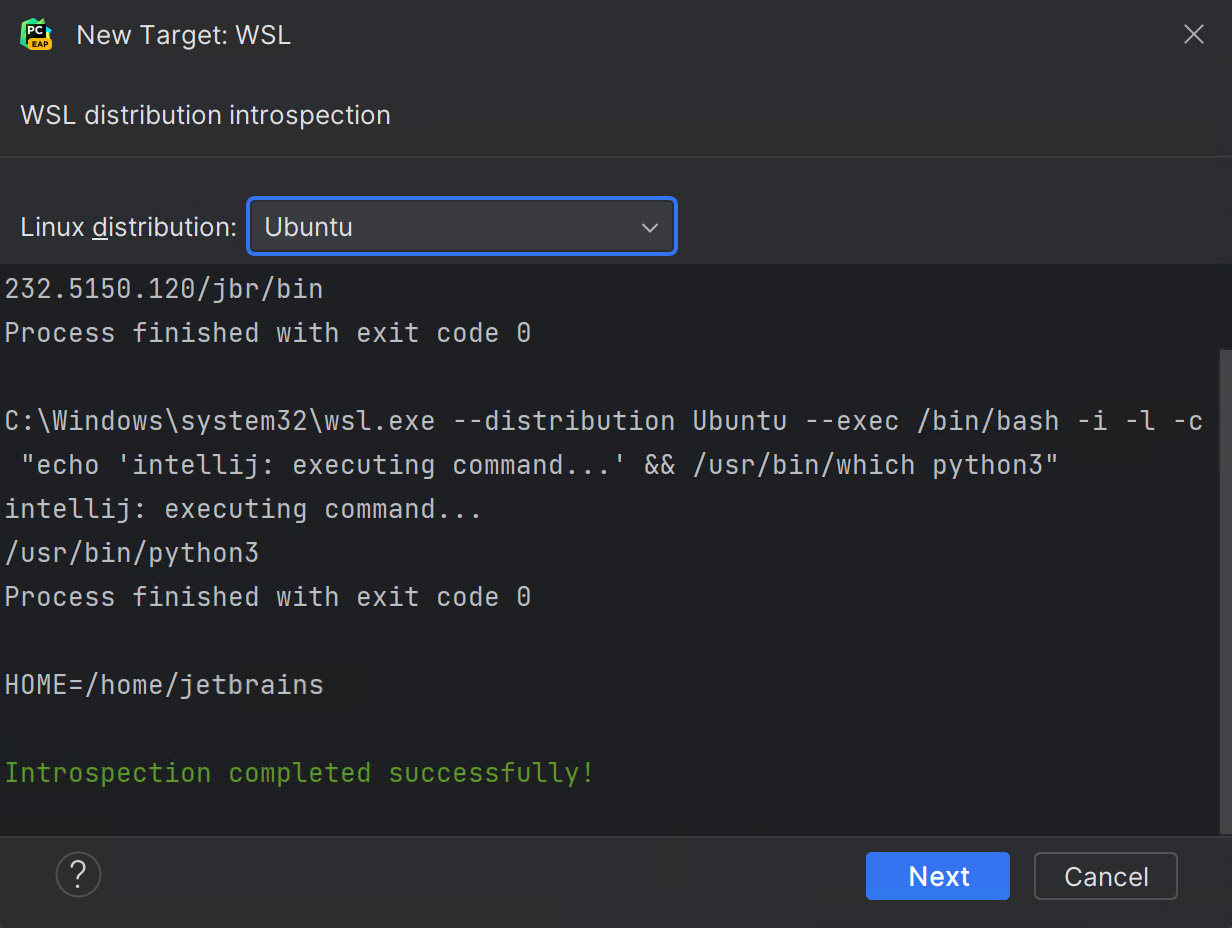Click the New Target: WSL title text
Image resolution: width=1232 pixels, height=928 pixels.
(x=183, y=34)
